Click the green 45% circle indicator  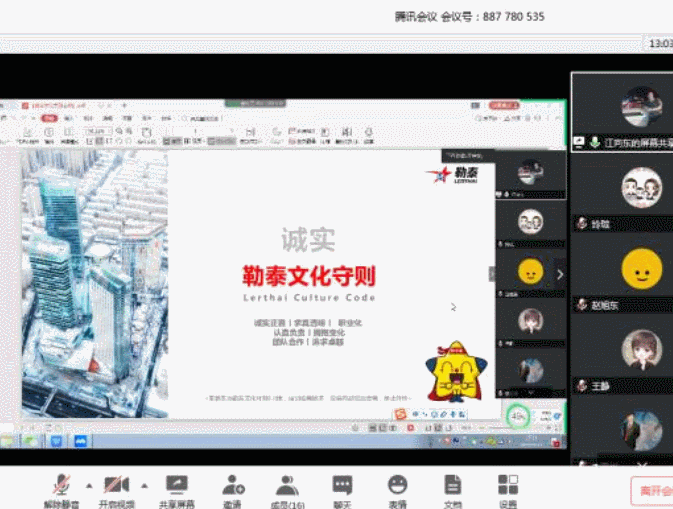(518, 416)
